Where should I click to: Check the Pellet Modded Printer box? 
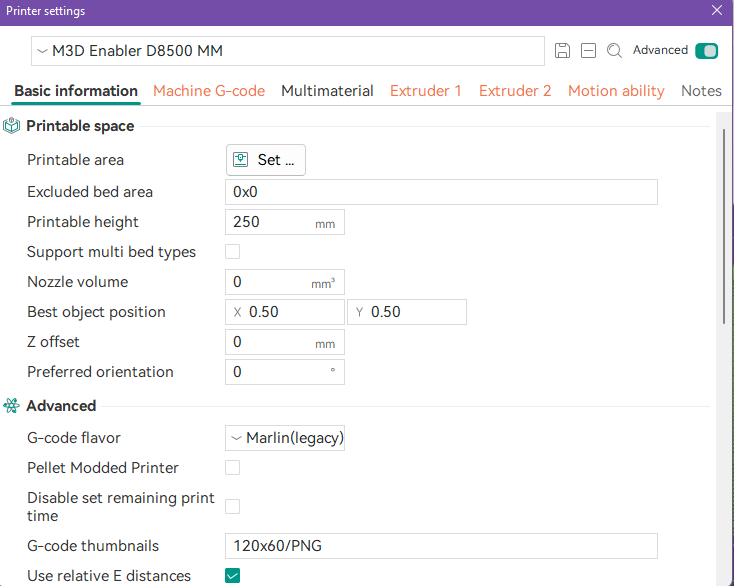pyautogui.click(x=233, y=467)
